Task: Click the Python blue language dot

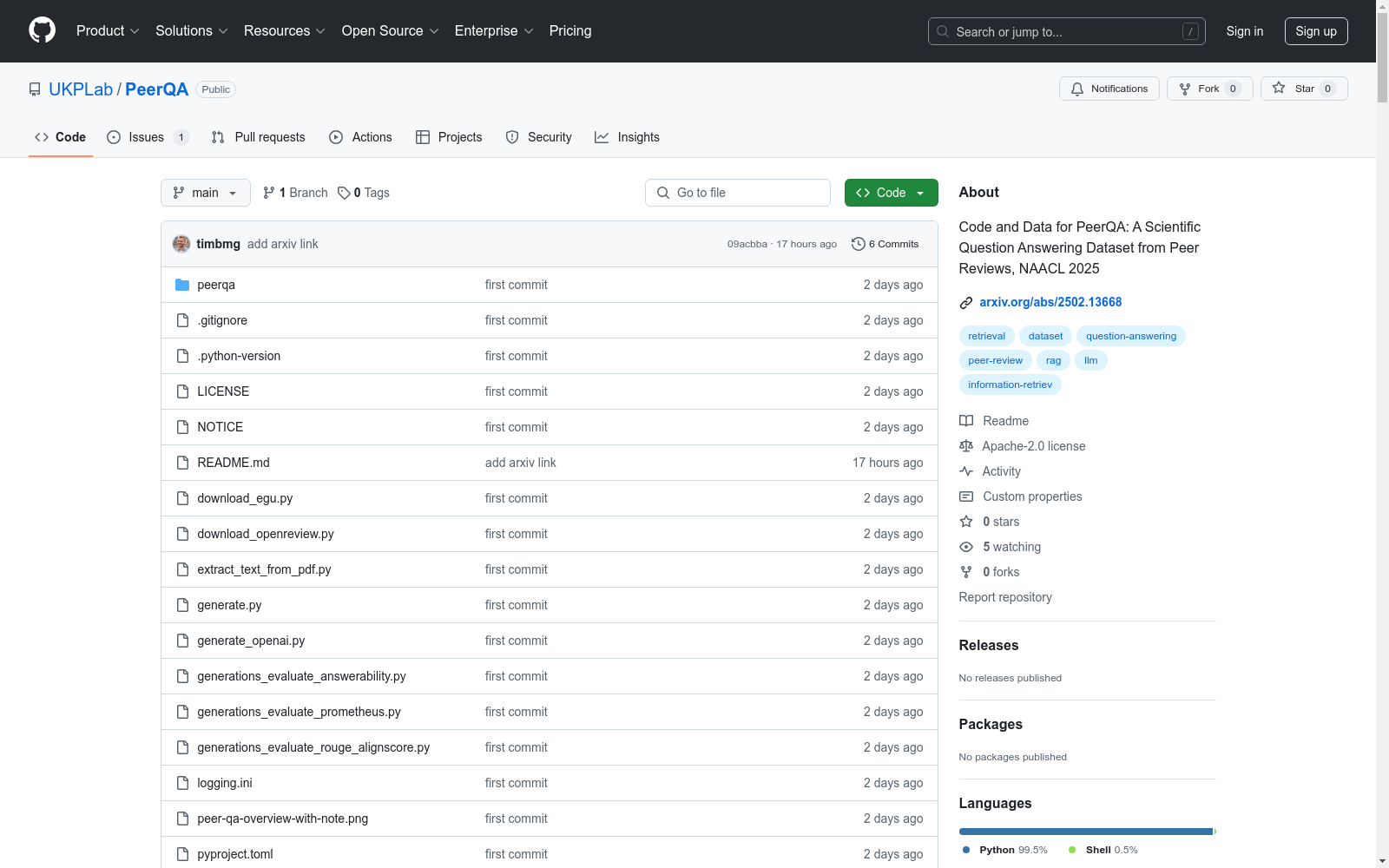Action: (966, 850)
